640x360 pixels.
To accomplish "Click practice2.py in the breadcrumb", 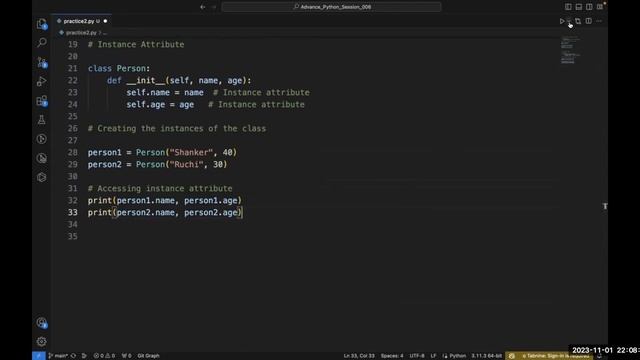I will (x=81, y=33).
